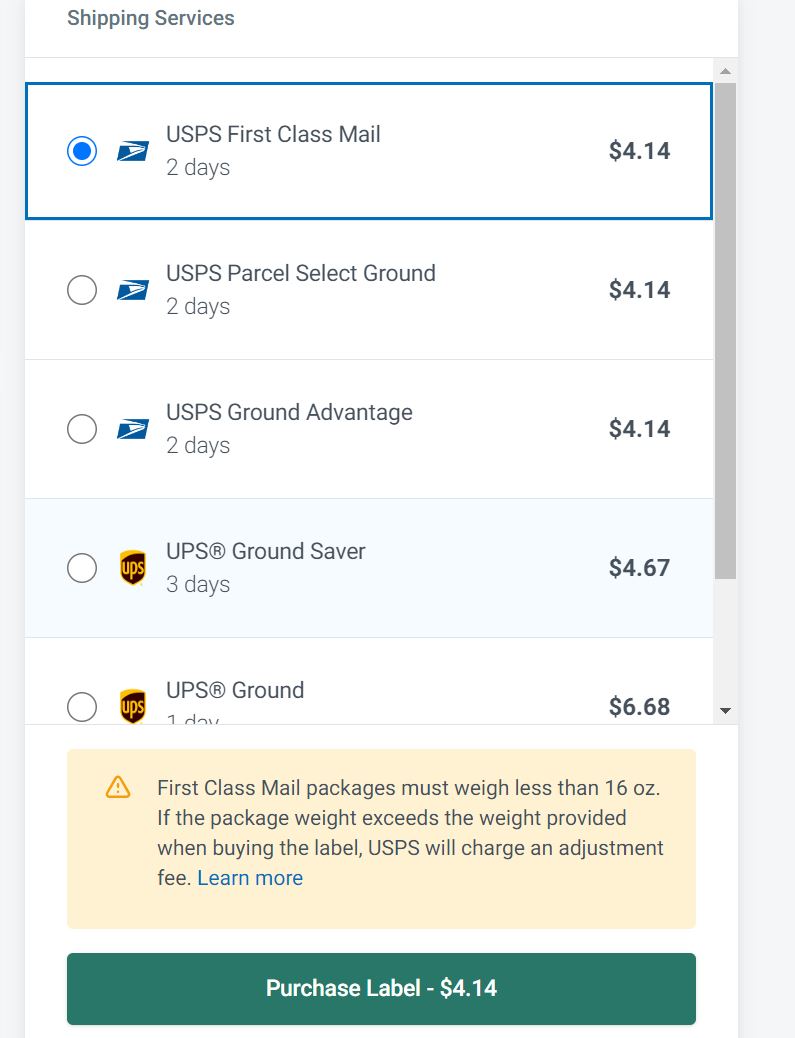Click USPS logo beside Ground Advantage
The width and height of the screenshot is (795, 1038).
coord(132,430)
